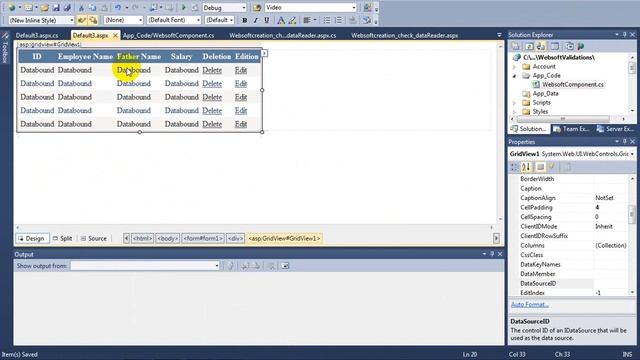Click the Save All icon
Screen dimensions: 640x360
pos(67,8)
